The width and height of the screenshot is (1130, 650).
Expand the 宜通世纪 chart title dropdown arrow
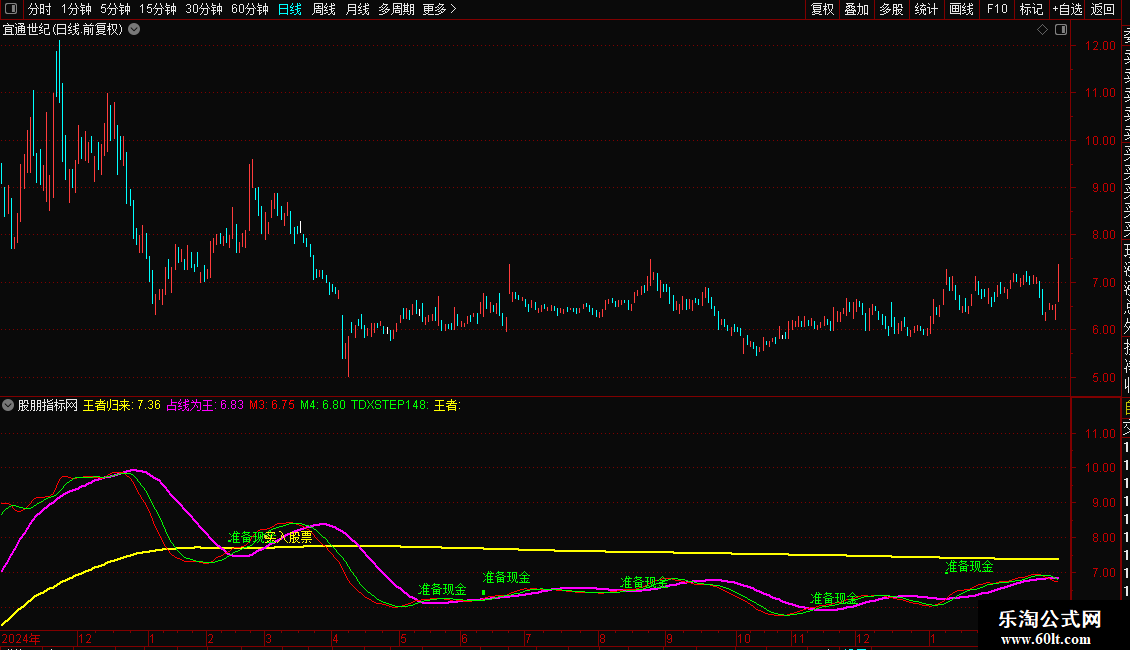click(134, 29)
